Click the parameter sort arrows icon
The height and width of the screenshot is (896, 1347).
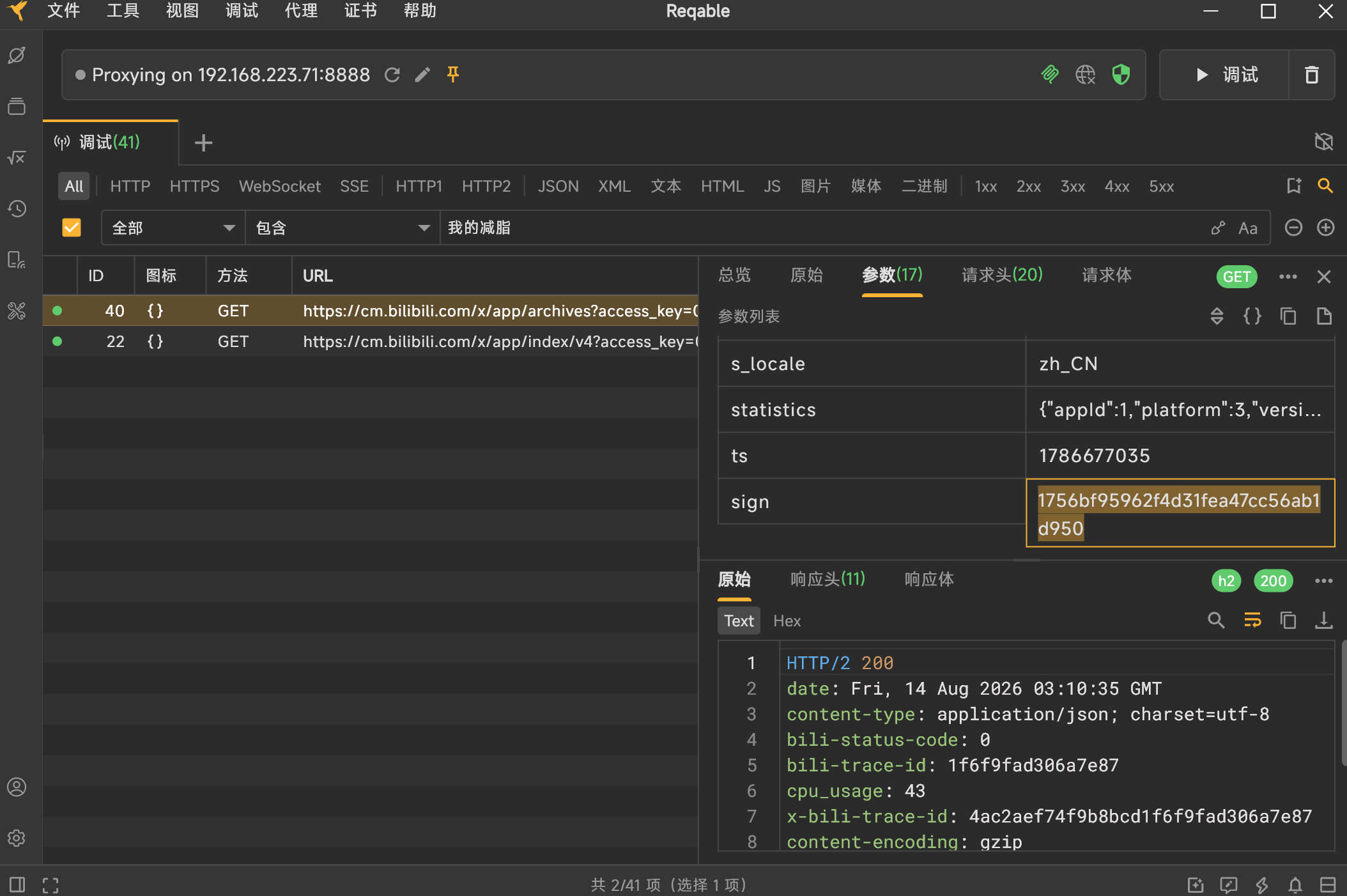click(x=1217, y=316)
